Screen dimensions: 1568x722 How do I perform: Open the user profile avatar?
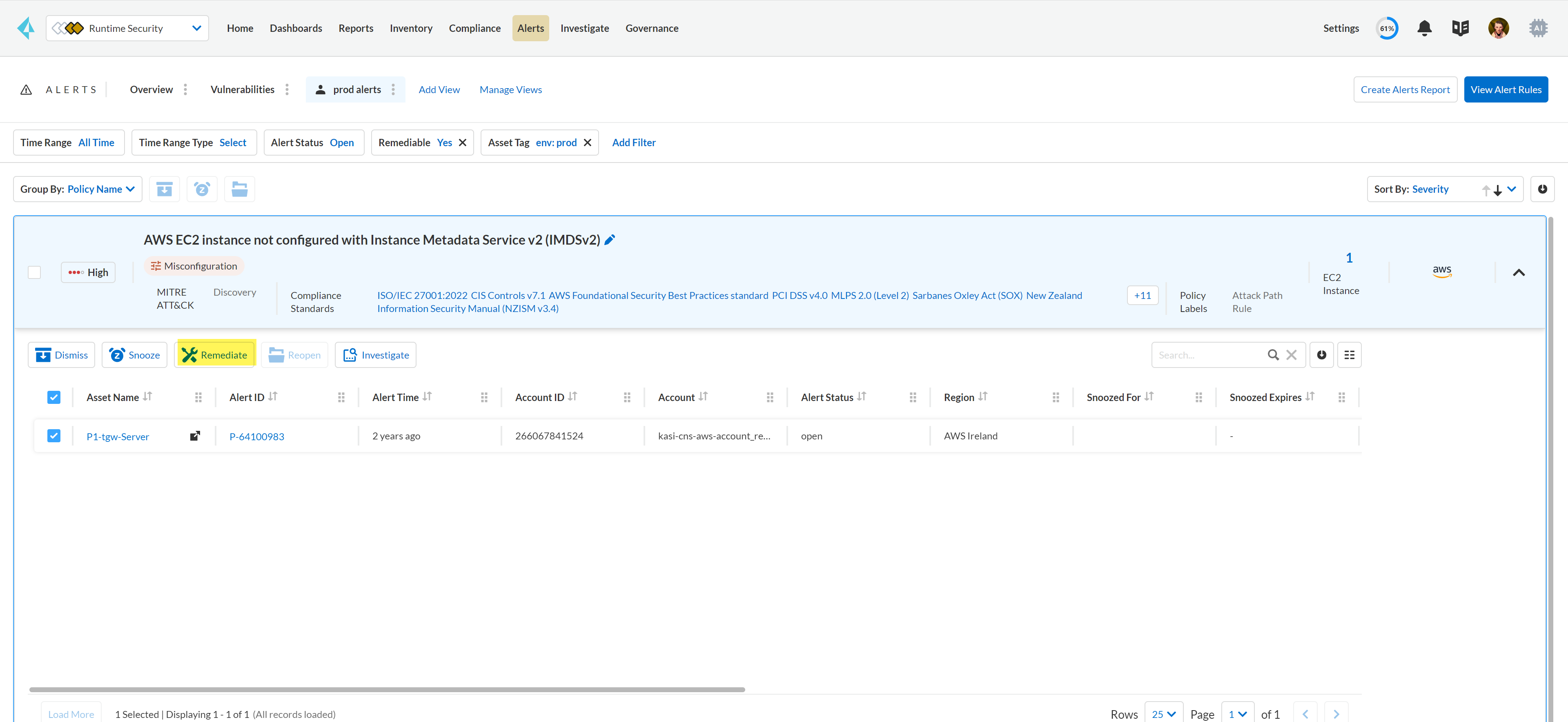point(1498,28)
